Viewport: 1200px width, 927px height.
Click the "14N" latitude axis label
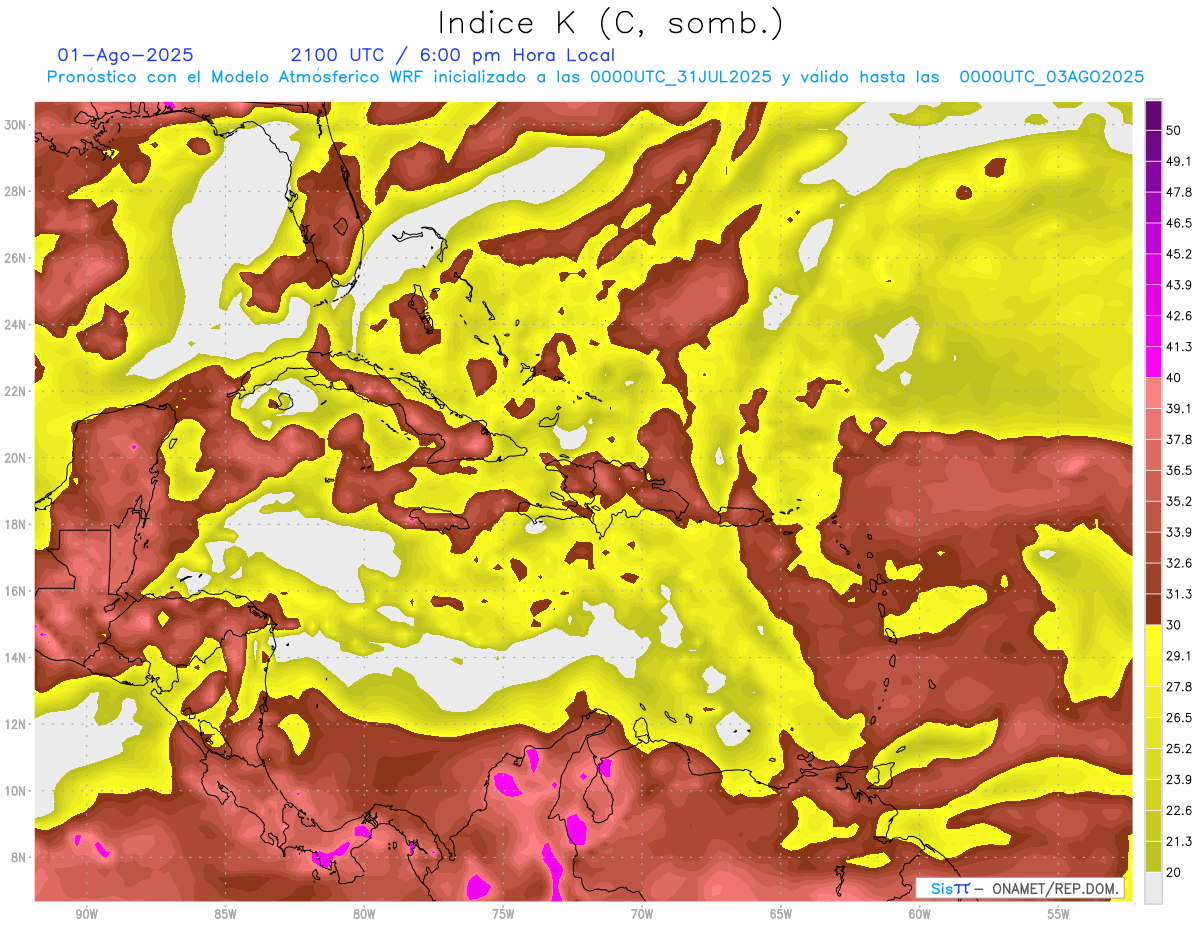(17, 657)
